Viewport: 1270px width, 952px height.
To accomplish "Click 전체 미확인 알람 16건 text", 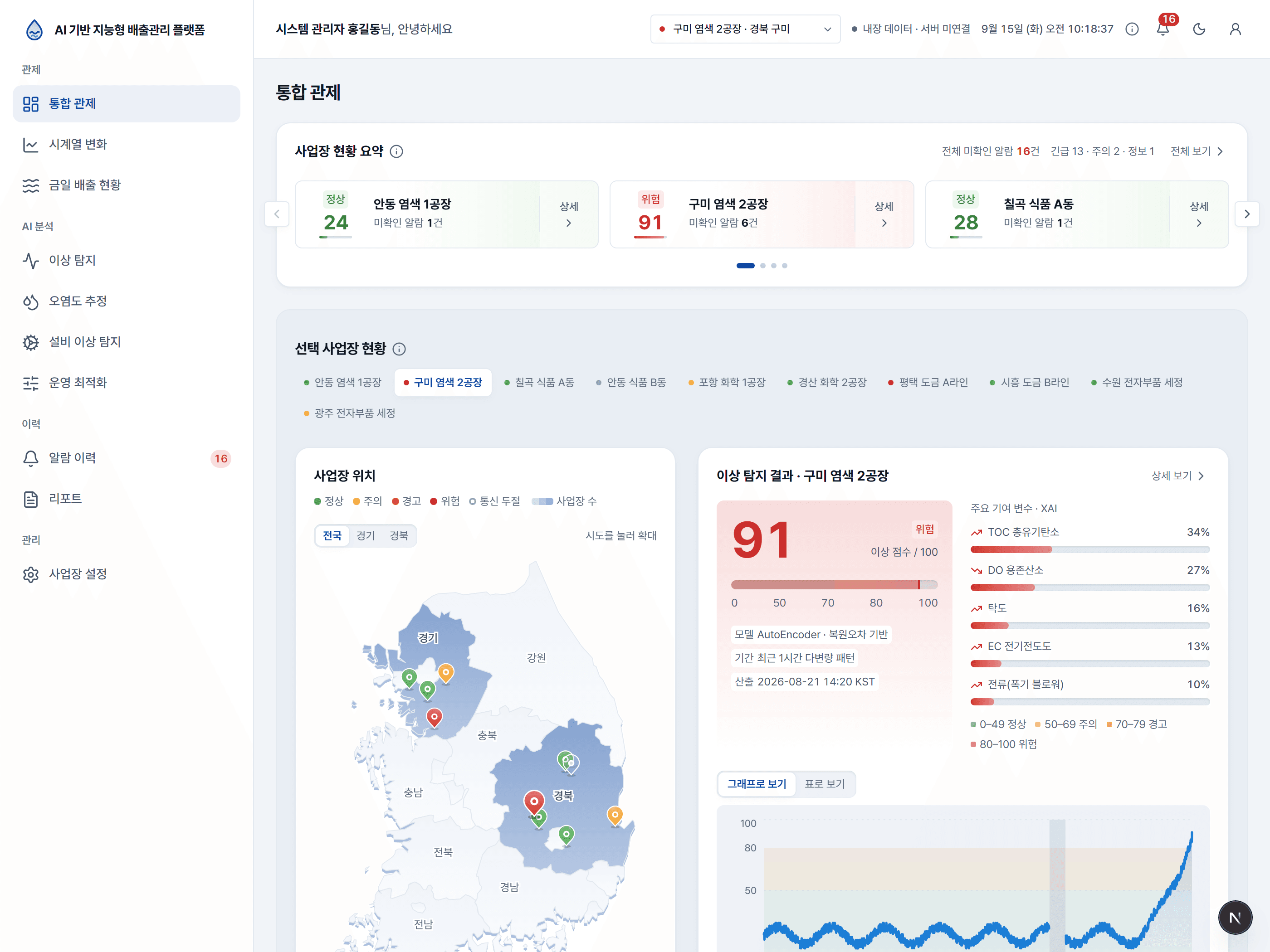I will 991,151.
